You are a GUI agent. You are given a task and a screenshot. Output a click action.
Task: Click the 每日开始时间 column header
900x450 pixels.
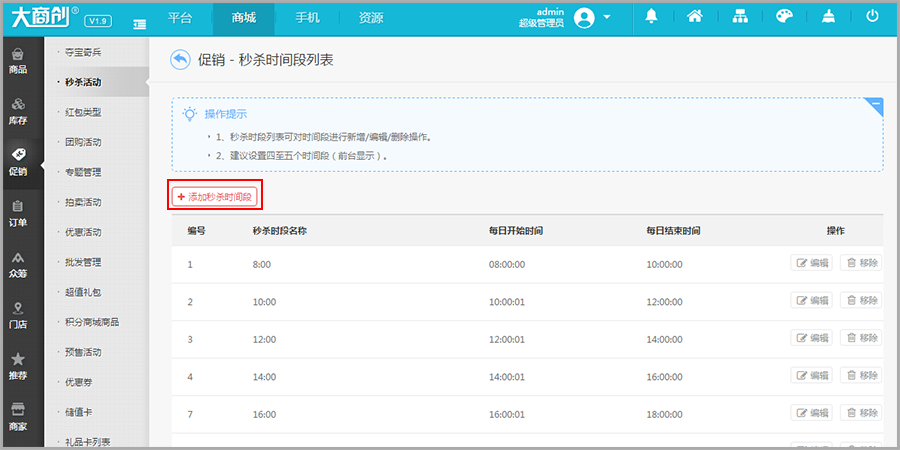click(x=516, y=231)
